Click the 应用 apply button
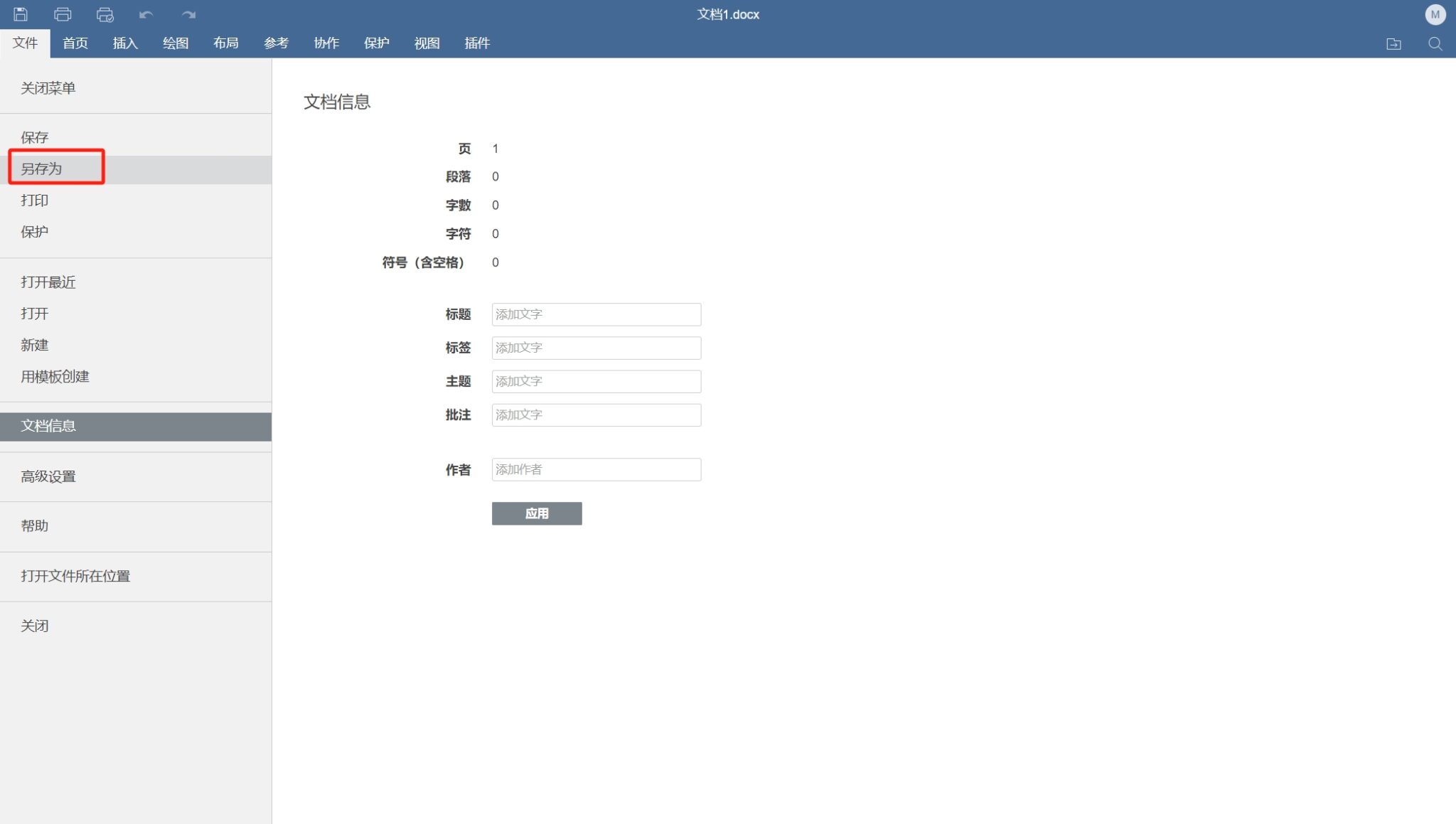Viewport: 1456px width, 824px height. (536, 513)
